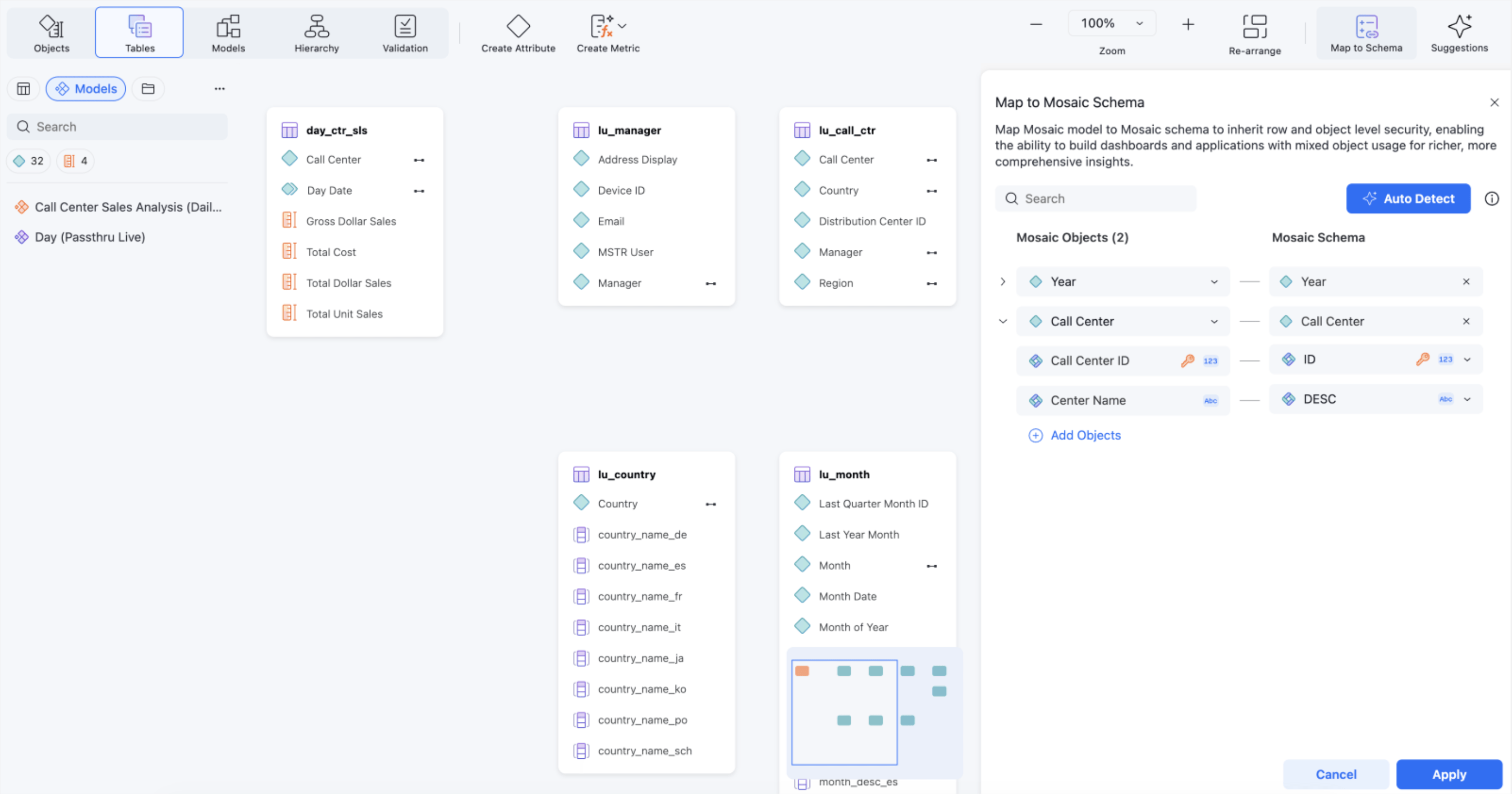Click the Cancel button

point(1336,775)
